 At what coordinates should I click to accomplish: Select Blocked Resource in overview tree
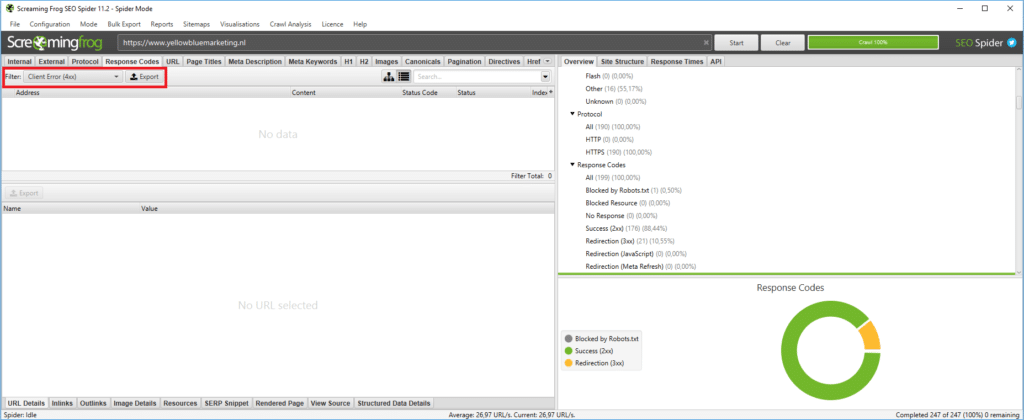[x=628, y=203]
